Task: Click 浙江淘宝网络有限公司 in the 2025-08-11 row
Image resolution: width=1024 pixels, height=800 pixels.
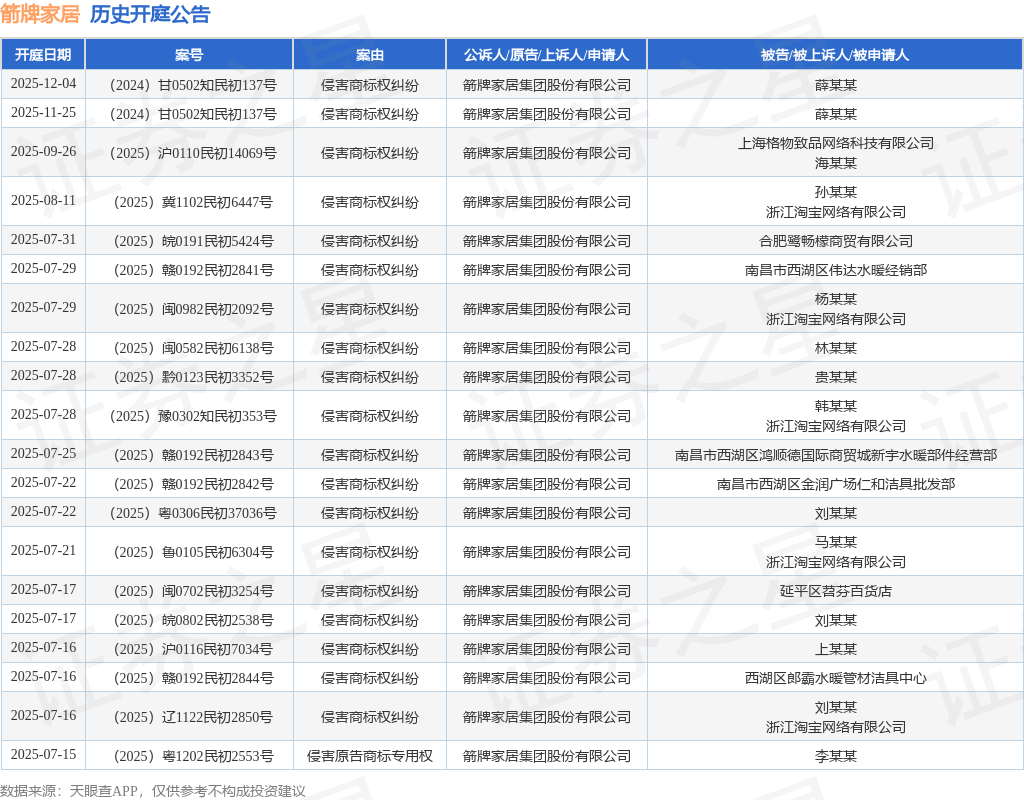Action: pos(835,212)
